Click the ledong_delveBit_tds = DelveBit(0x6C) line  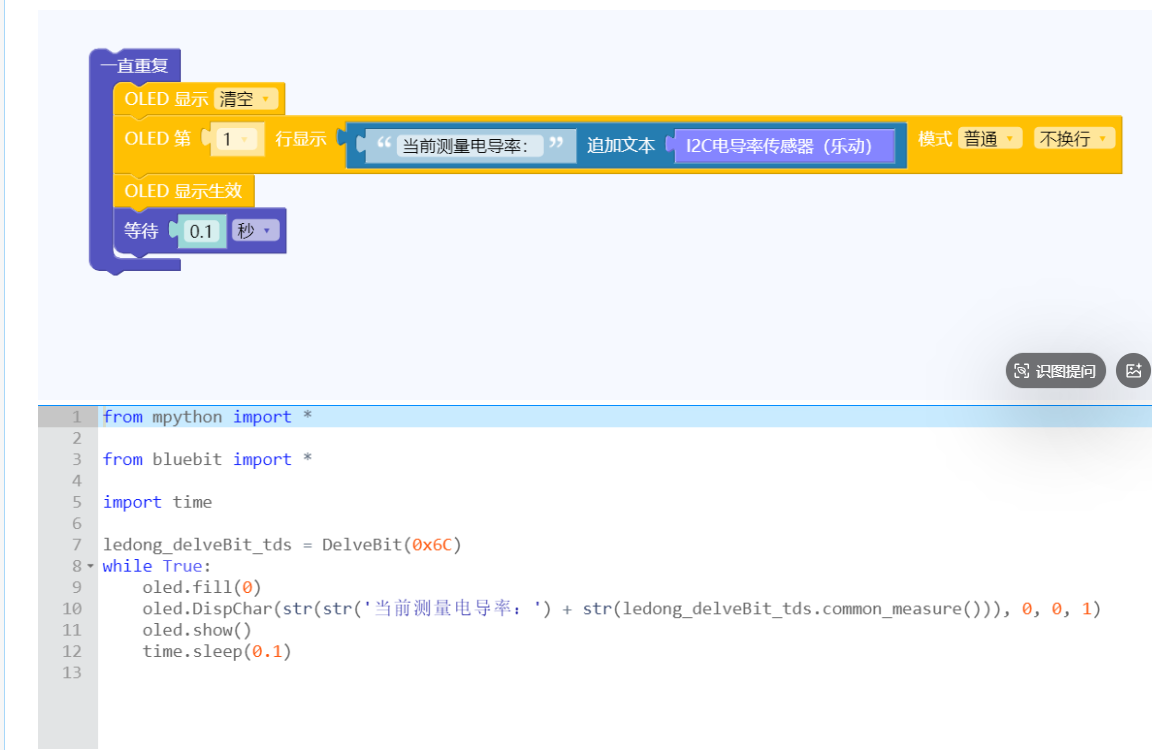[281, 544]
